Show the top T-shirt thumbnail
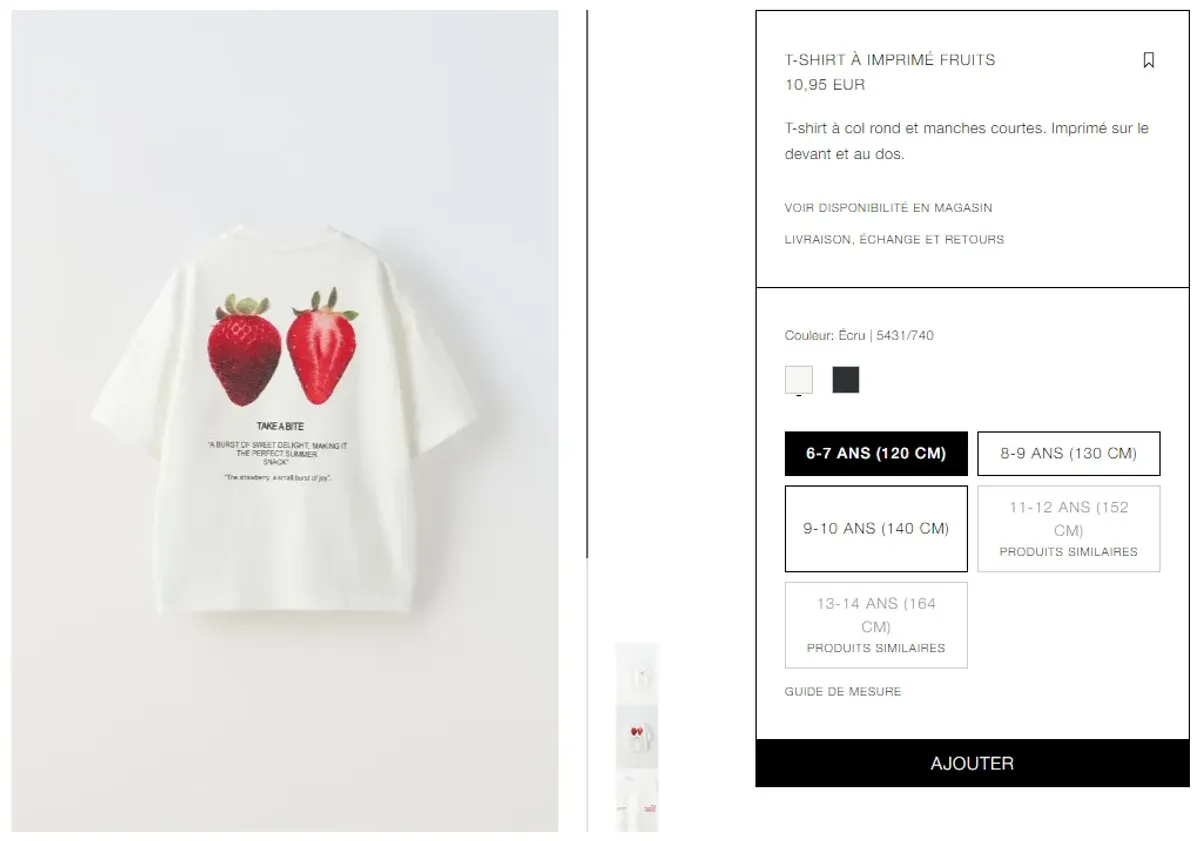This screenshot has width=1200, height=841. pyautogui.click(x=637, y=673)
